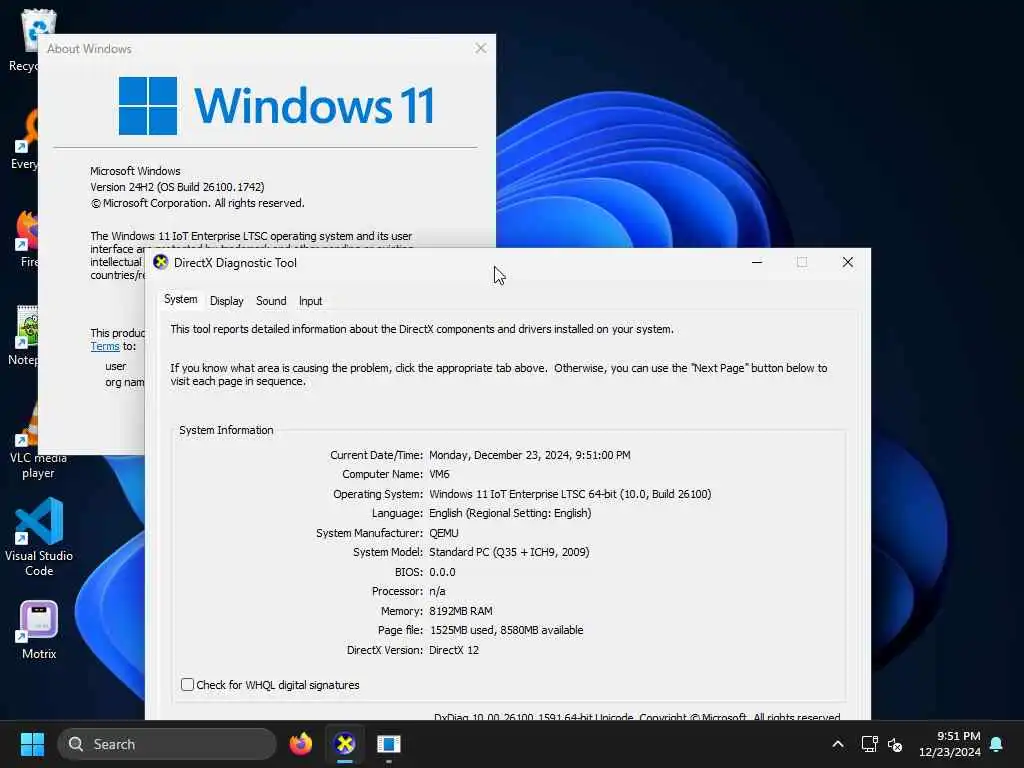Enable Check for WHQL digital signatures
Screen dimensions: 1024x768
[187, 684]
